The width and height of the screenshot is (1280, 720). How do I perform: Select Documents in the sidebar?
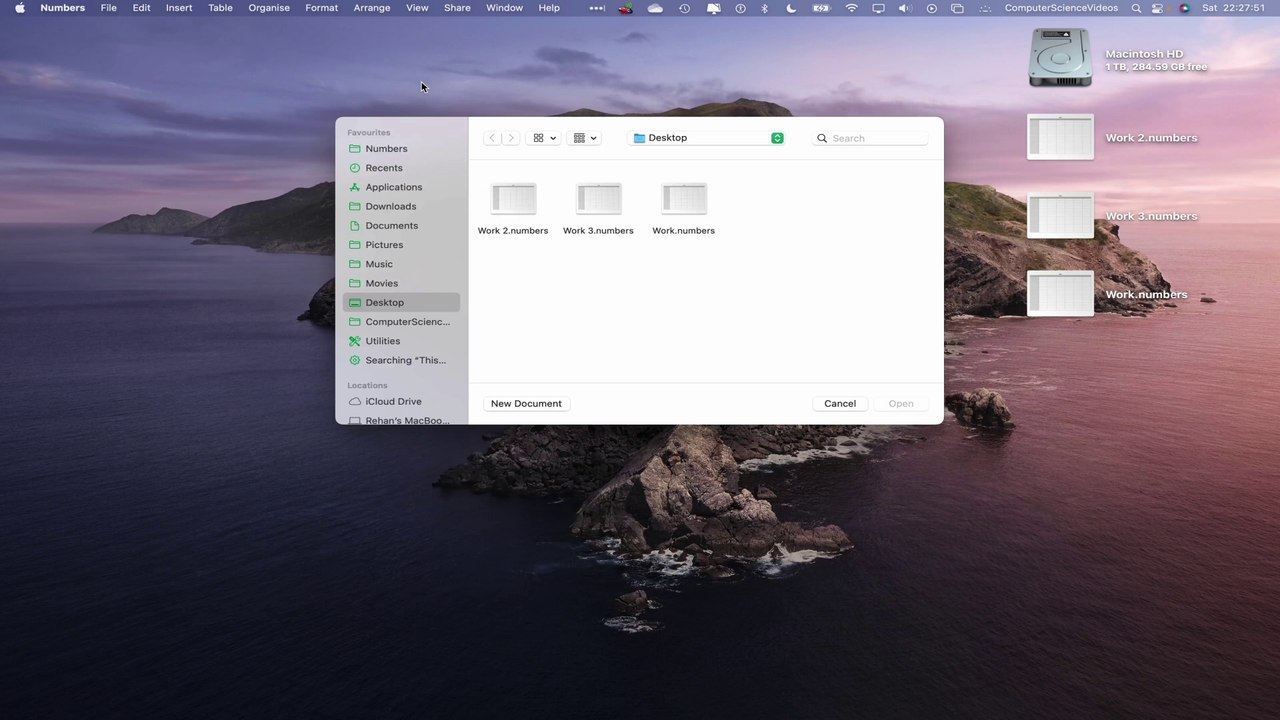click(x=402, y=226)
